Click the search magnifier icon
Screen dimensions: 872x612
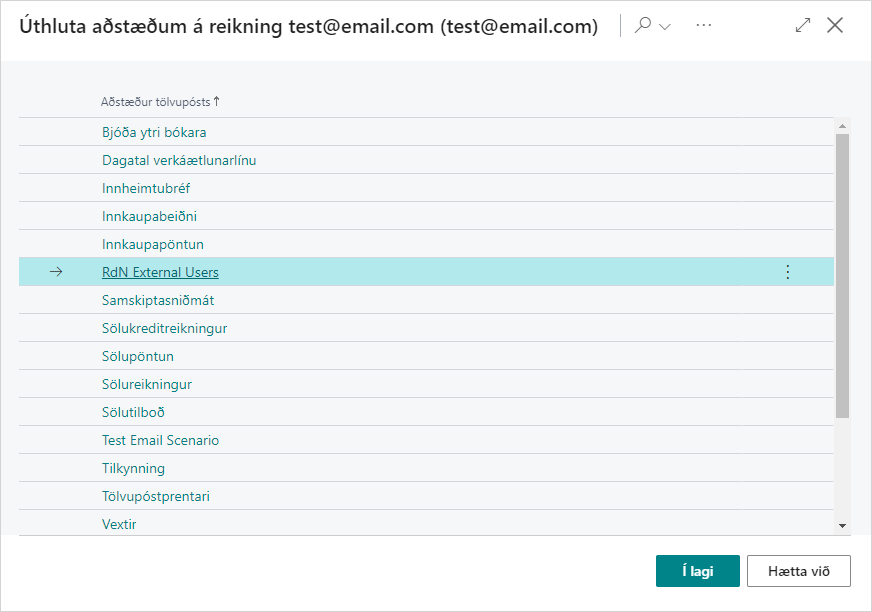(643, 26)
